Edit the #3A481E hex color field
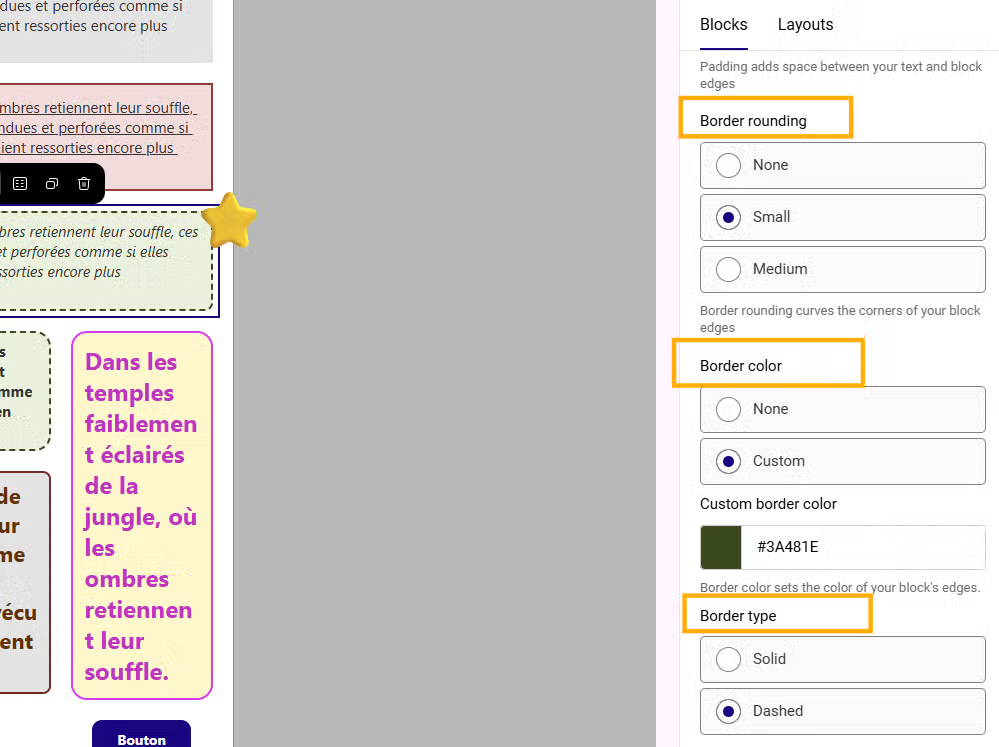 (863, 547)
